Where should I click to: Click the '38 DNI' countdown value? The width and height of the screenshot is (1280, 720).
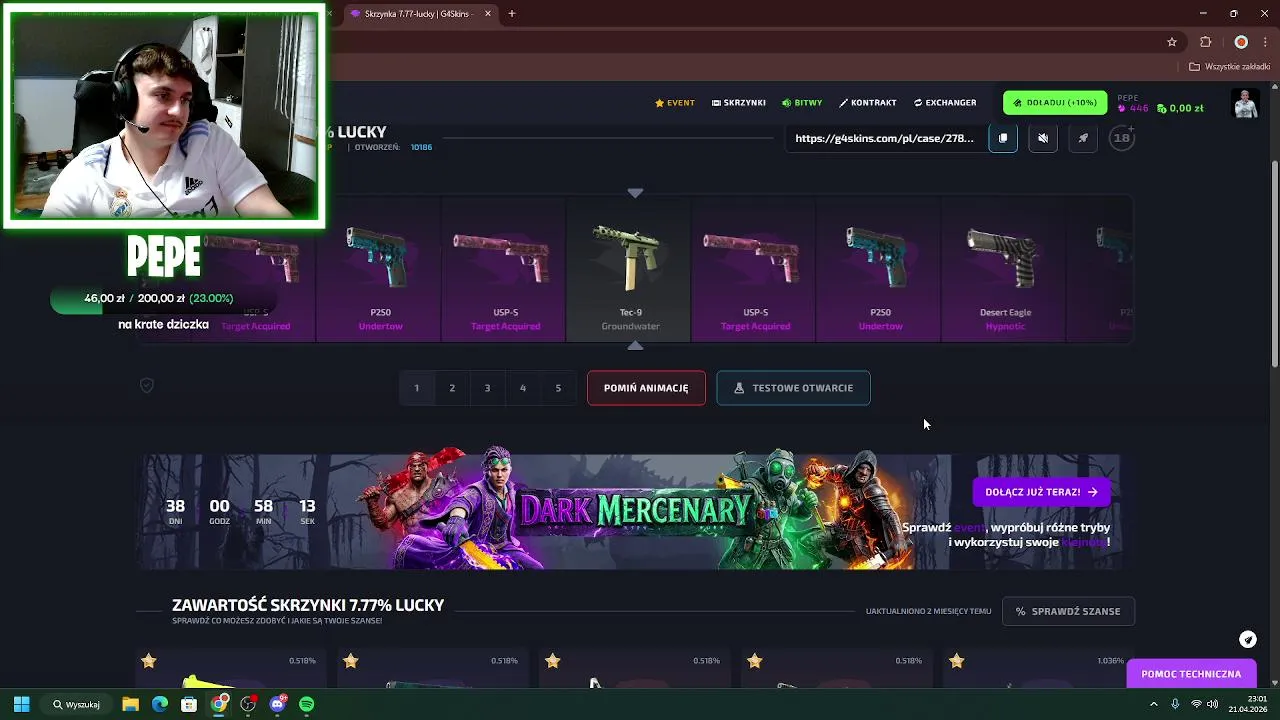(175, 511)
